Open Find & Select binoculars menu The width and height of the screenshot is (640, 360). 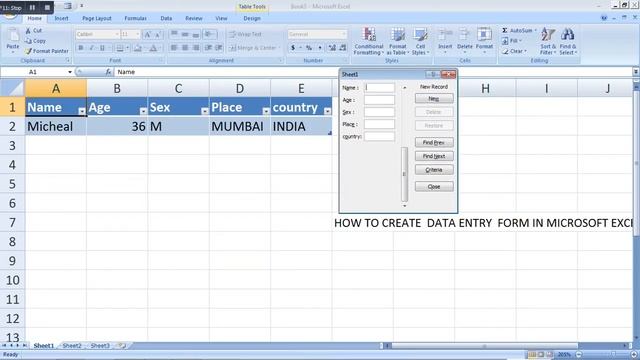tap(568, 41)
